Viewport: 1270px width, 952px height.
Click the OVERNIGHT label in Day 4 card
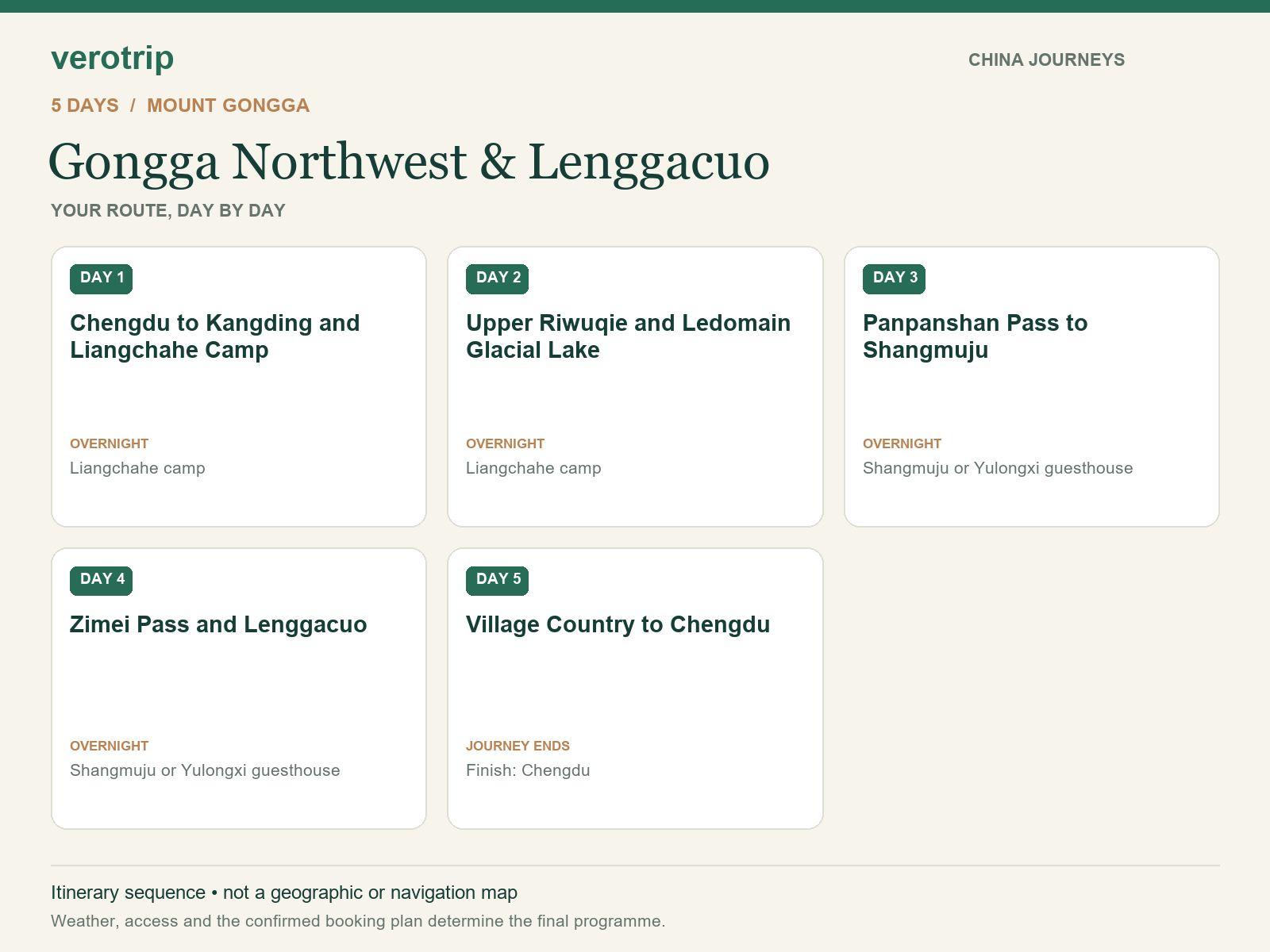(110, 746)
